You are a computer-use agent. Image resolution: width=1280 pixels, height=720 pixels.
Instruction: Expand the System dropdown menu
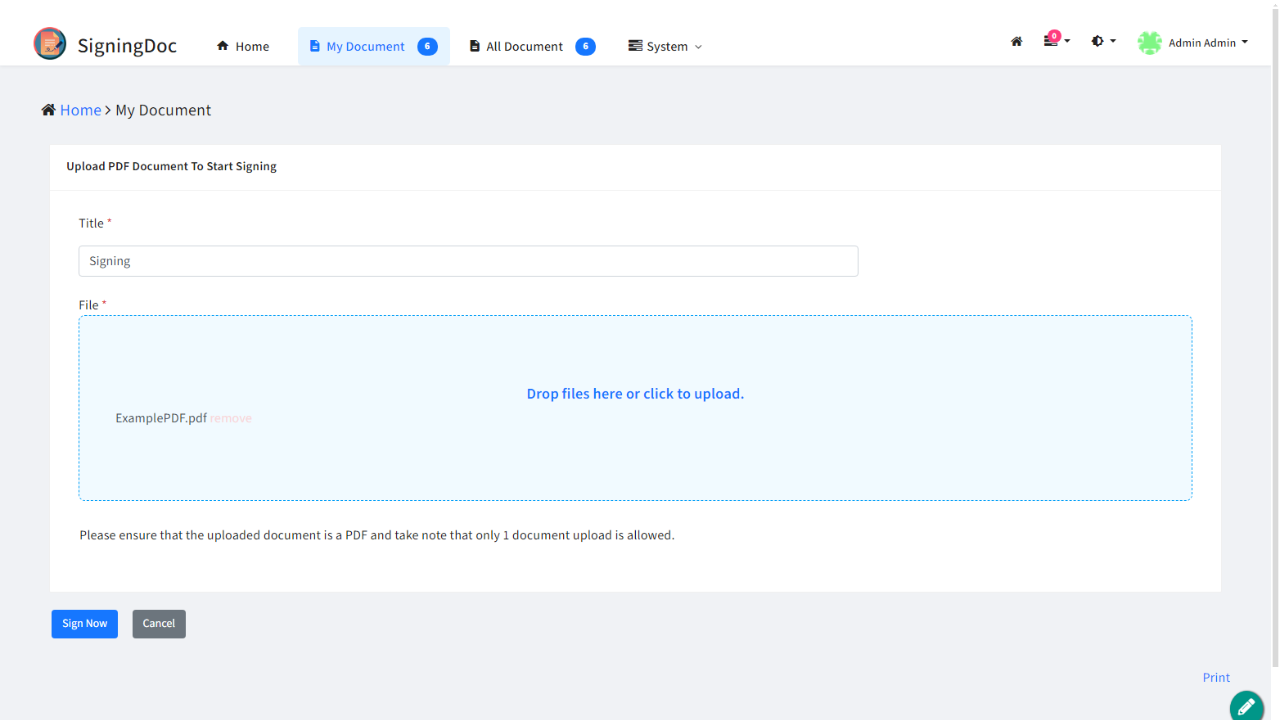[665, 46]
